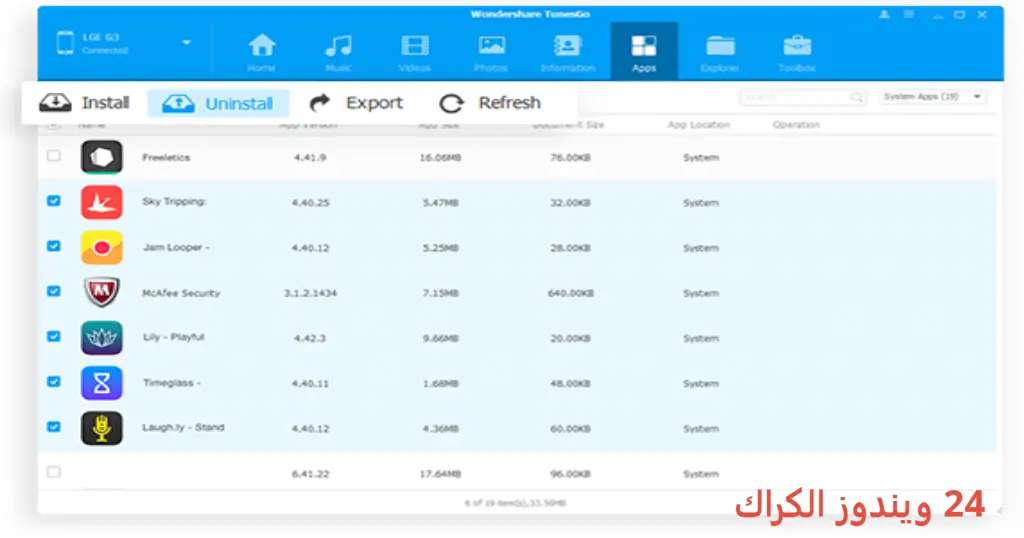
Task: Click the Lily lotus app icon
Action: click(101, 337)
